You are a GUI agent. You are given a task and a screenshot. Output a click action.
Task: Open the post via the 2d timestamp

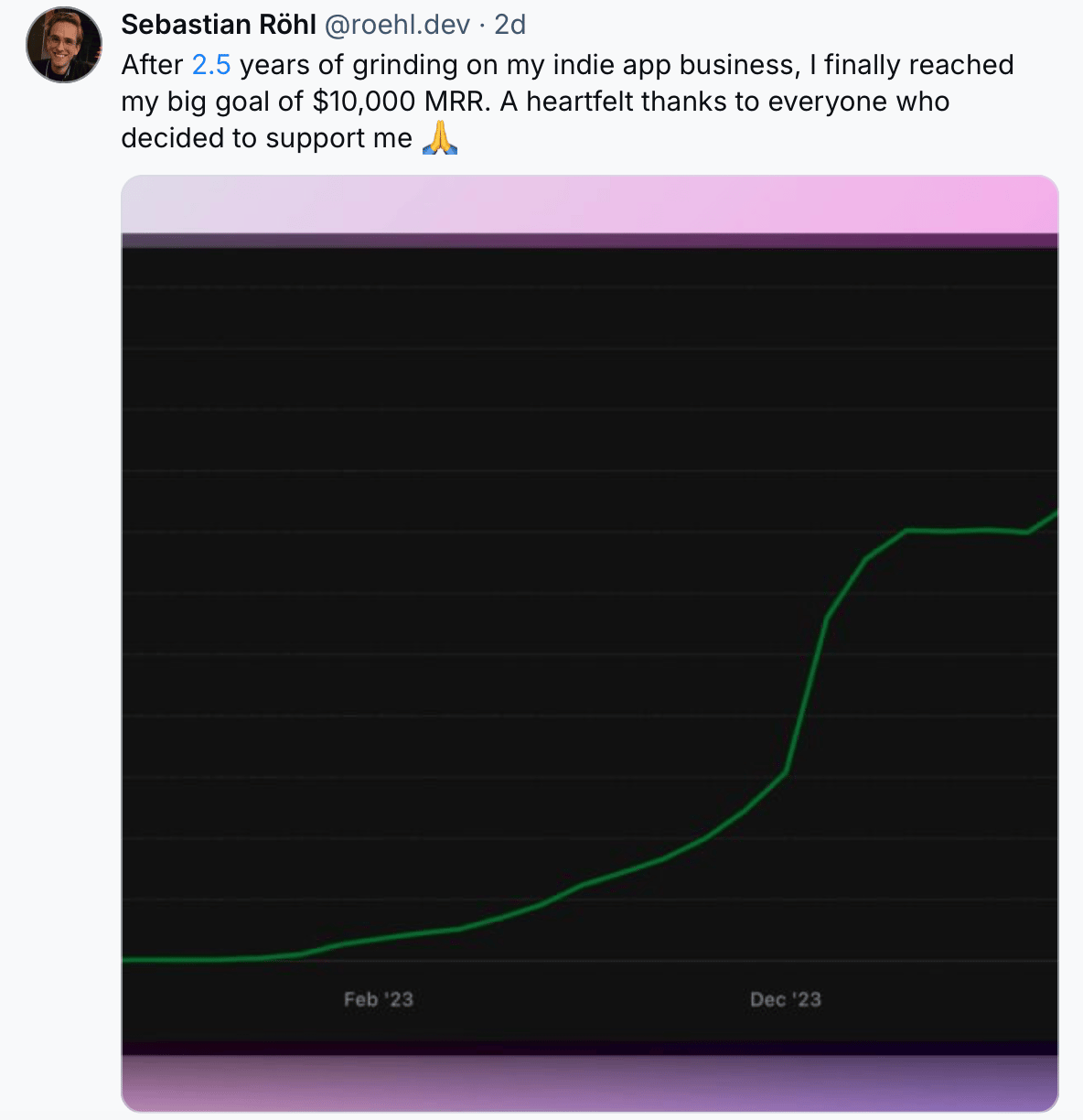510,25
